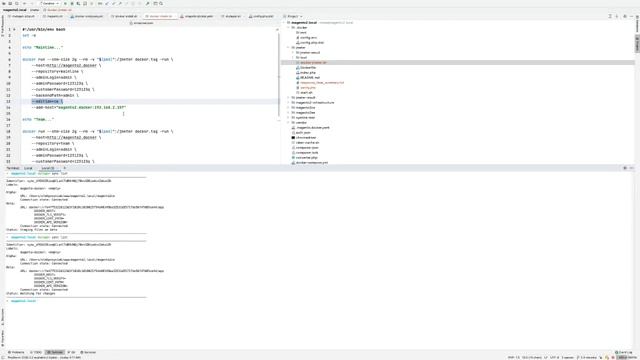The width and height of the screenshot is (640, 360).
Task: Select config.env in project tree
Action: (x=308, y=38)
